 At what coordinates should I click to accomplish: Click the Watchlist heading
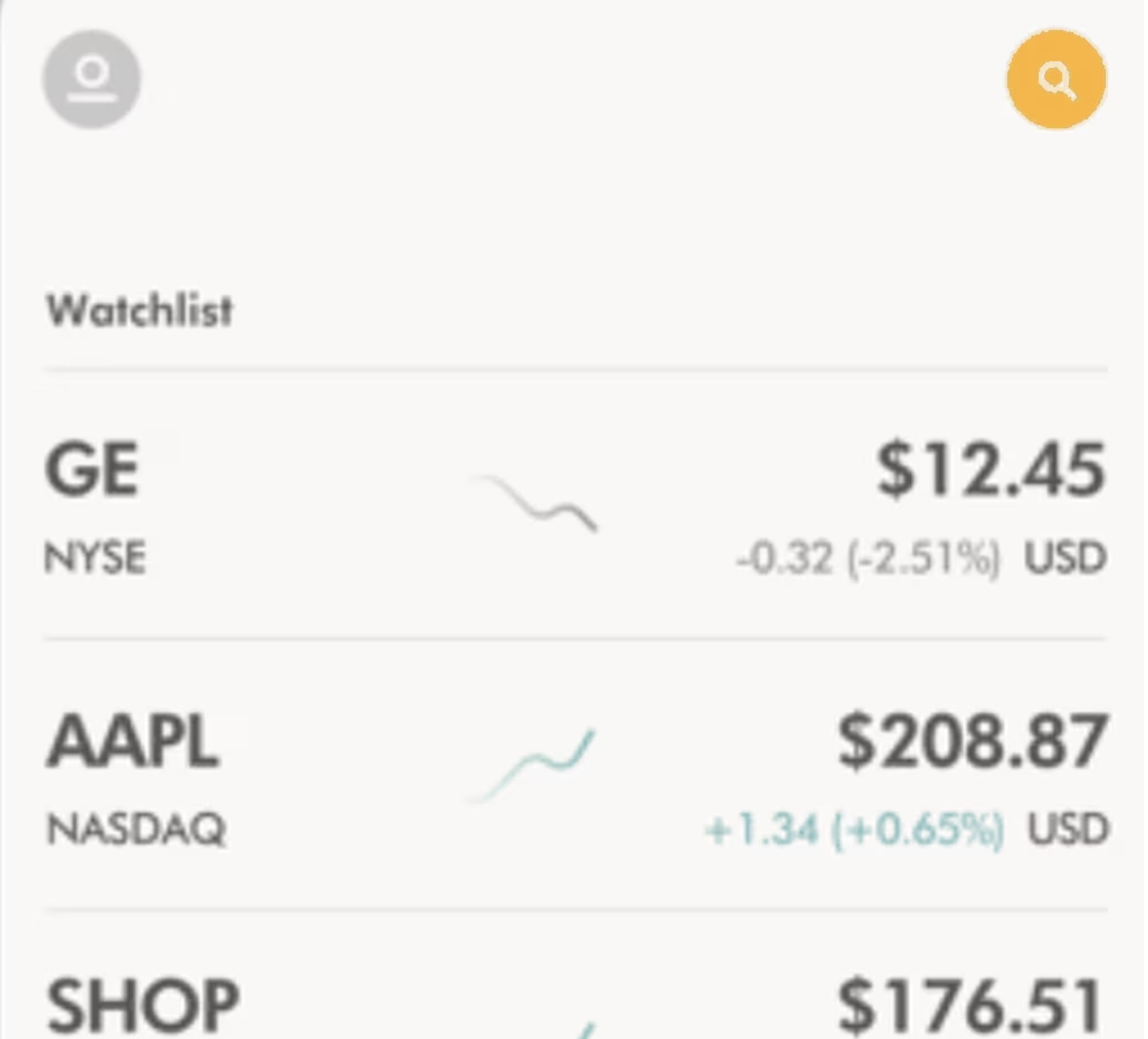140,310
